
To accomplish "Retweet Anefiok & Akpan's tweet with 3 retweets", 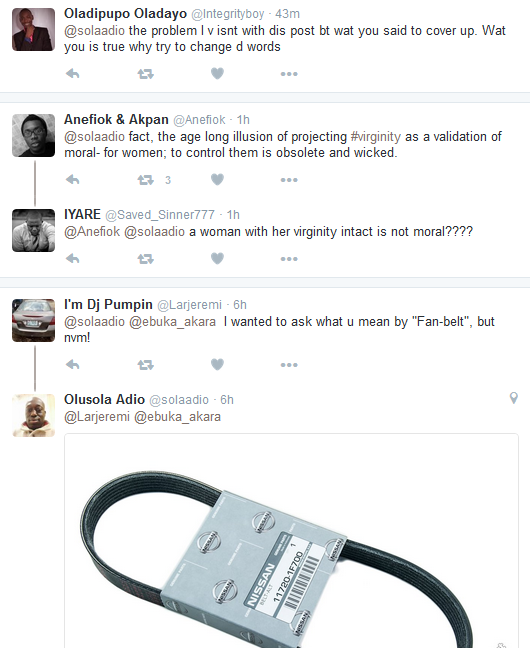I will (146, 180).
